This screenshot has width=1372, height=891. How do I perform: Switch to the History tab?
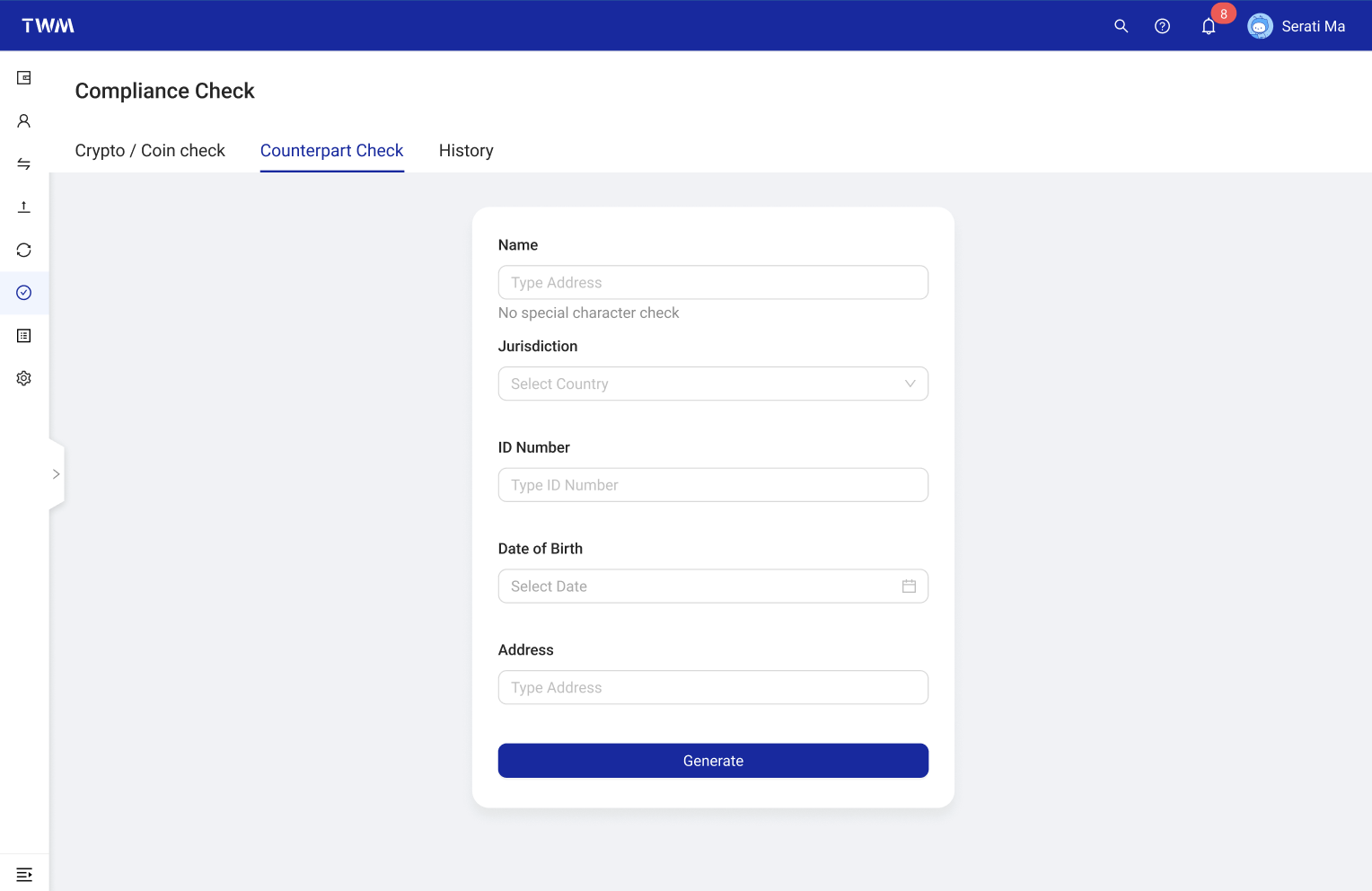pyautogui.click(x=466, y=151)
